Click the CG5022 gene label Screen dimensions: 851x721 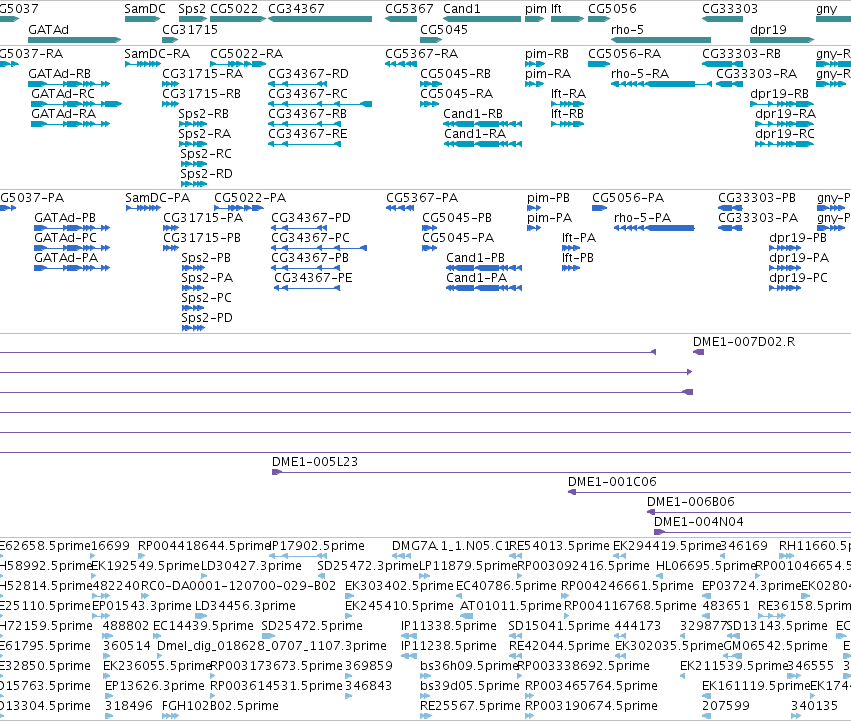(x=234, y=9)
